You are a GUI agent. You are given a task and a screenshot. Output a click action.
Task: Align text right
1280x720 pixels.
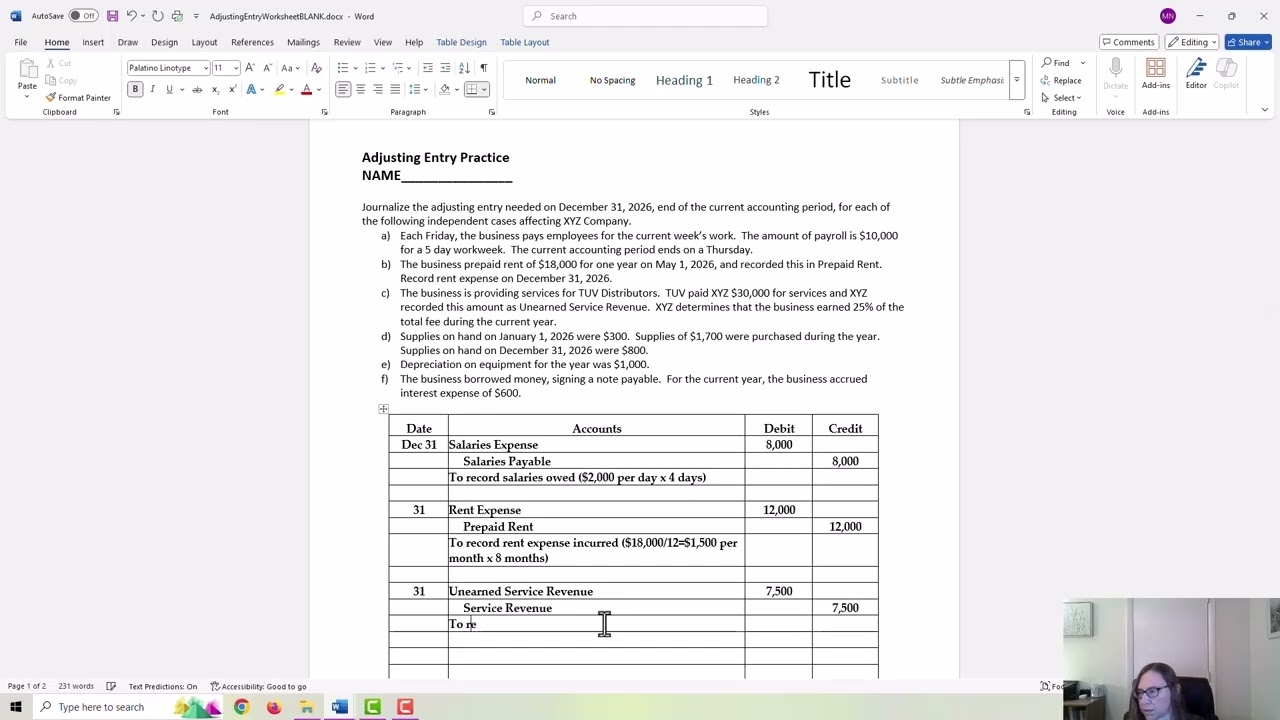pyautogui.click(x=378, y=89)
